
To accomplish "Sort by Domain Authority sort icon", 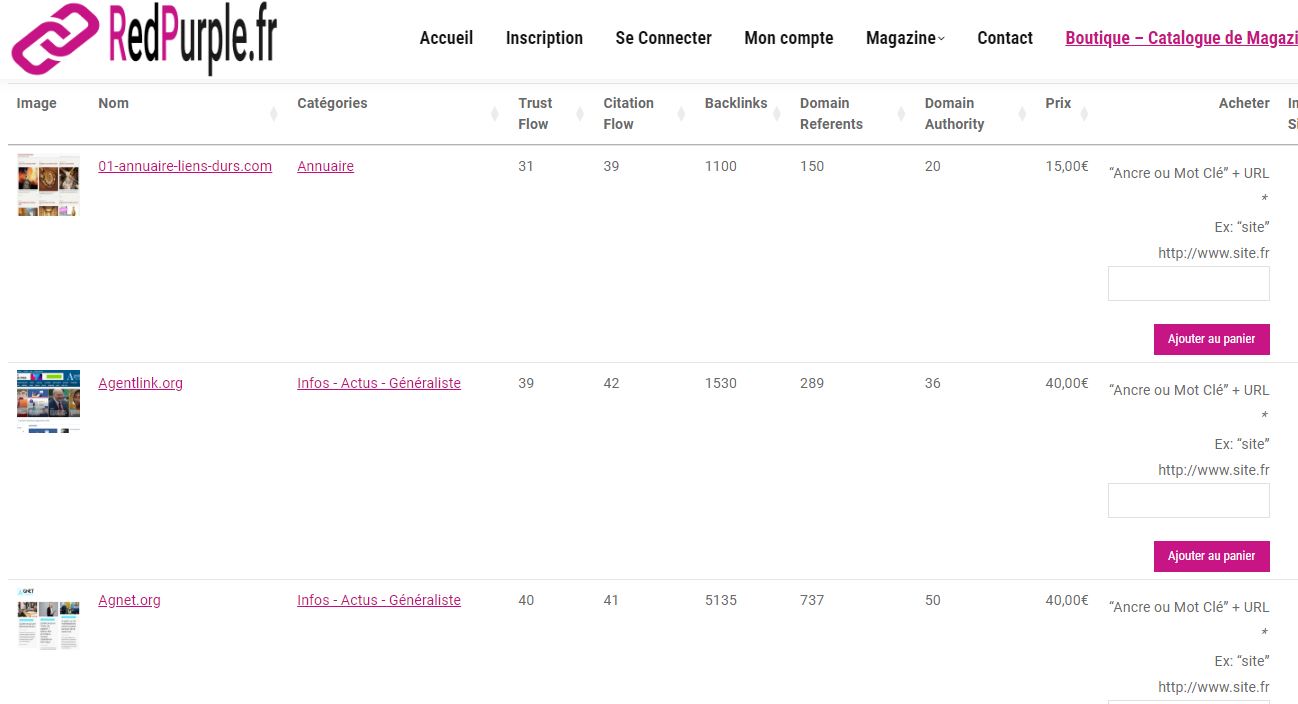I will [x=1022, y=114].
